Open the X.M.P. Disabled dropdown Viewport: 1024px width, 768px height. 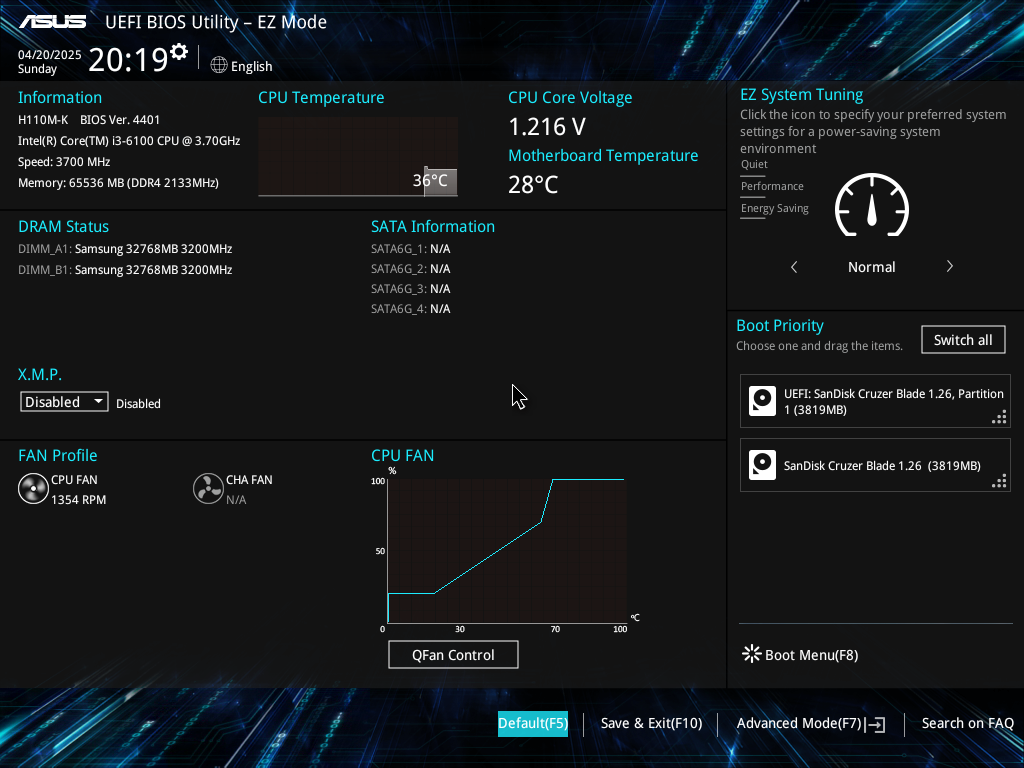point(64,402)
